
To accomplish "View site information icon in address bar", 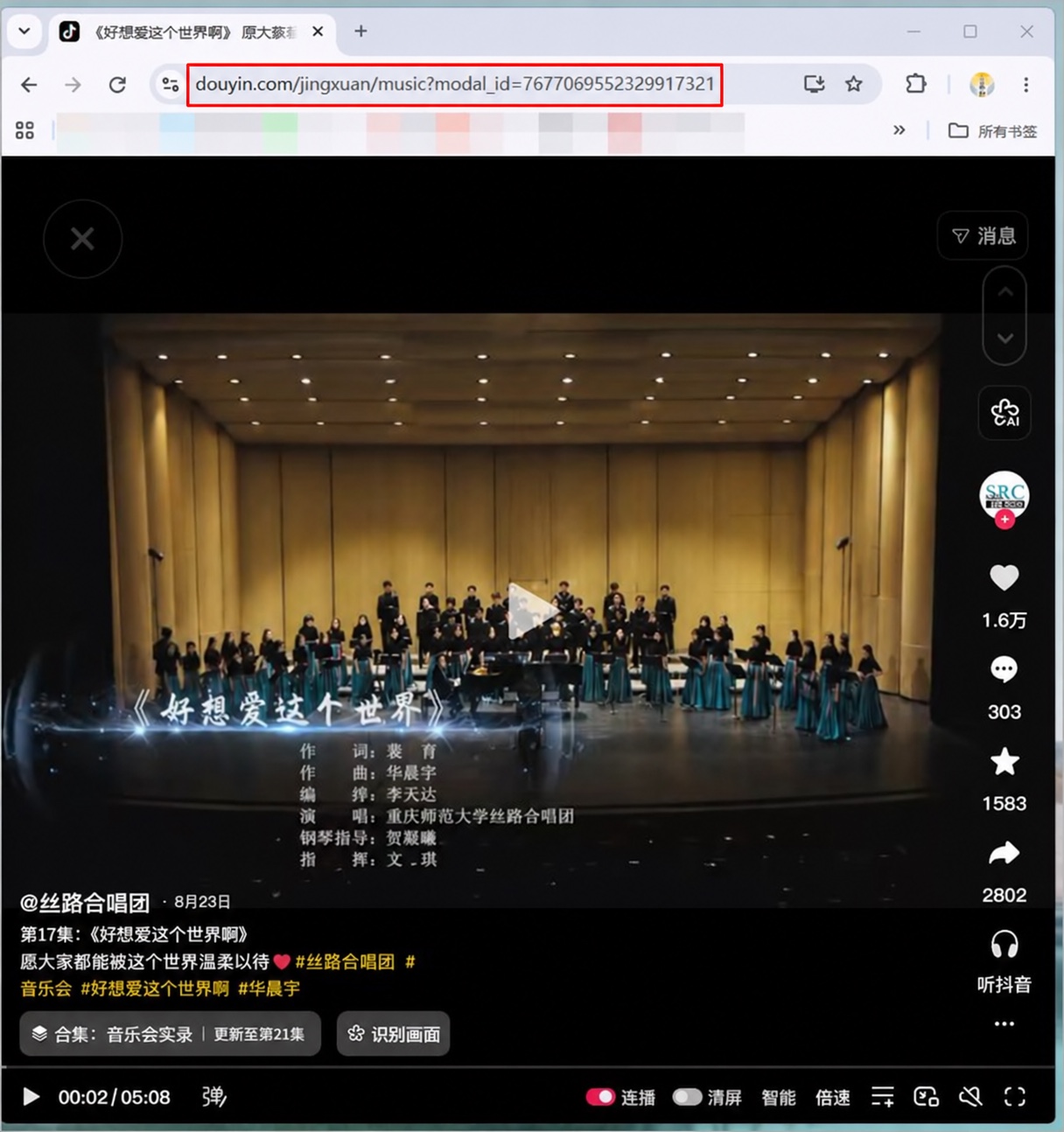I will tap(170, 84).
